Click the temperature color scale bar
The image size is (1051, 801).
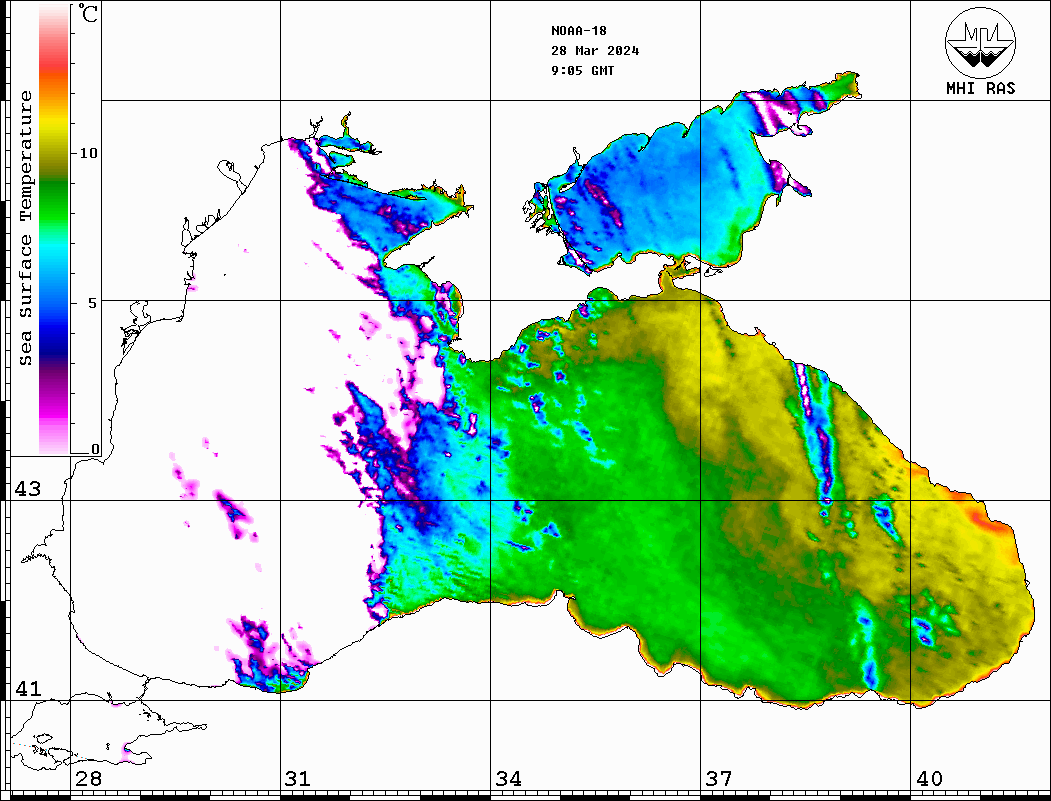click(x=54, y=229)
